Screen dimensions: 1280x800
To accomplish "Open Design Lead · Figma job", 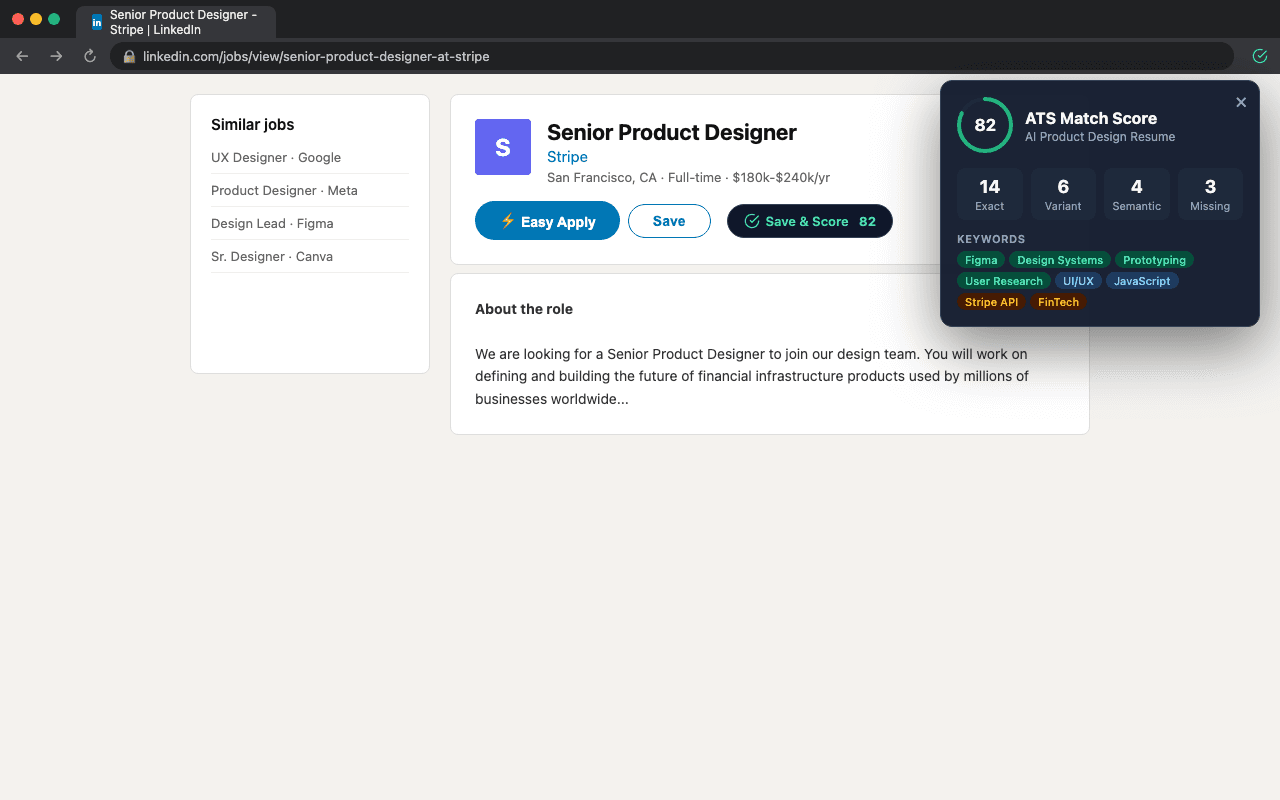I will click(x=272, y=224).
